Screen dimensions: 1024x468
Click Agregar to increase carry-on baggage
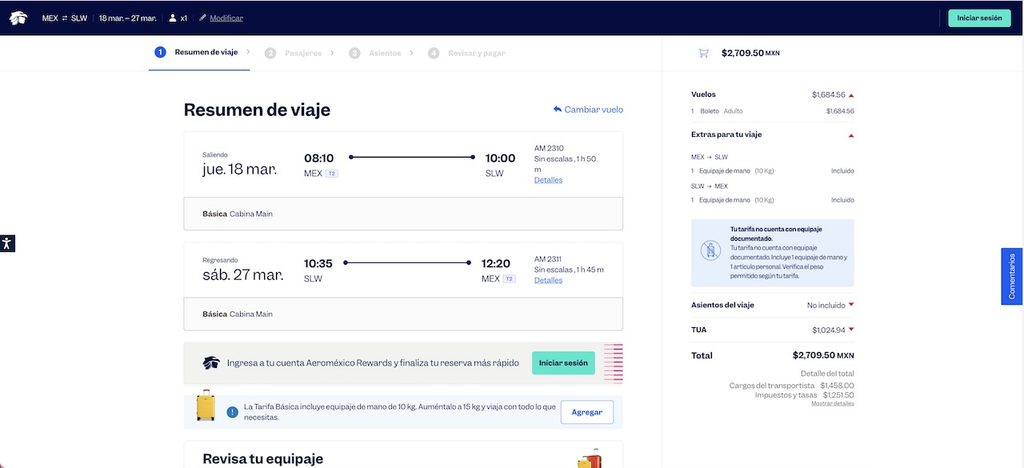point(586,412)
